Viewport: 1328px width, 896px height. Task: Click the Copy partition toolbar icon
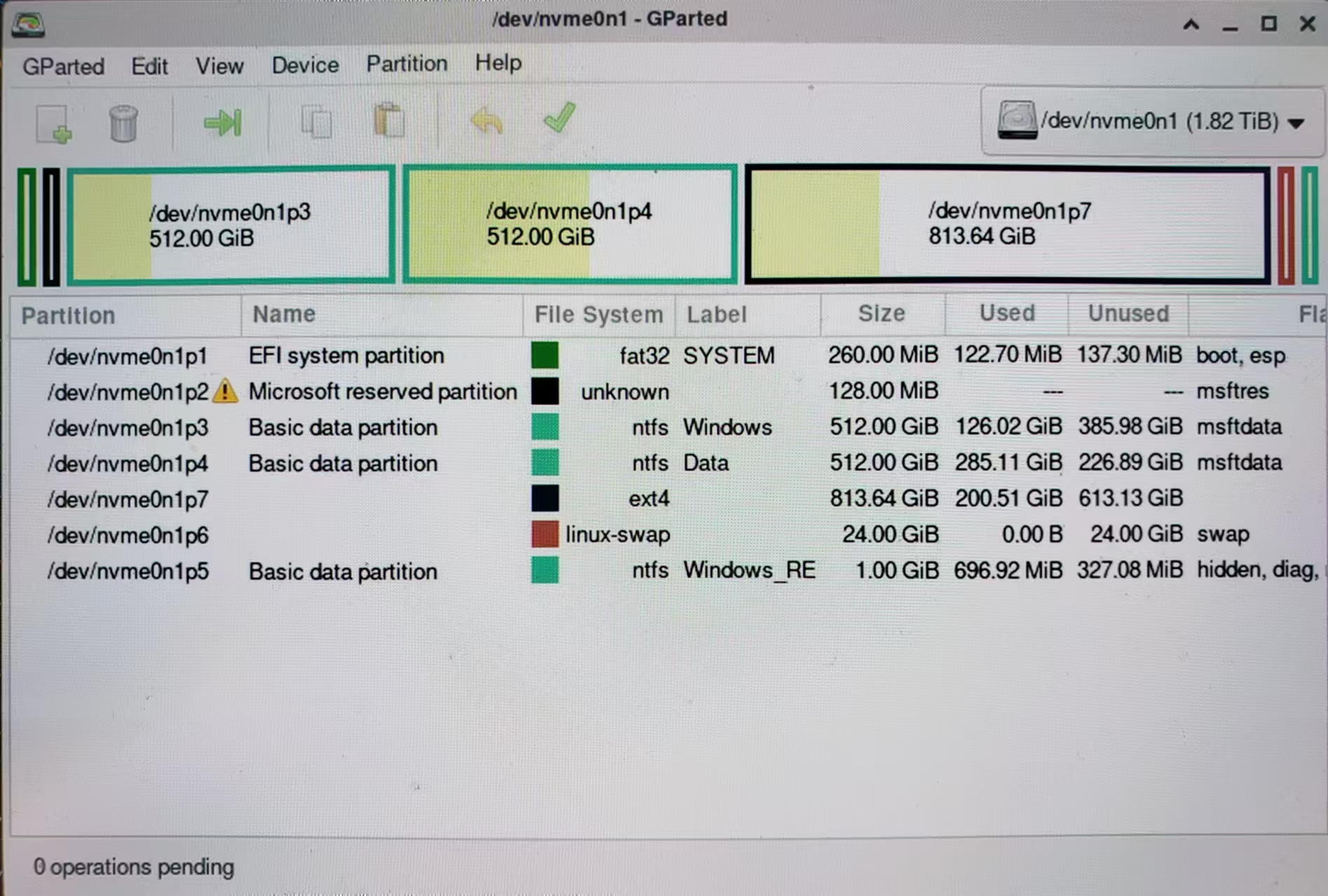[x=317, y=122]
